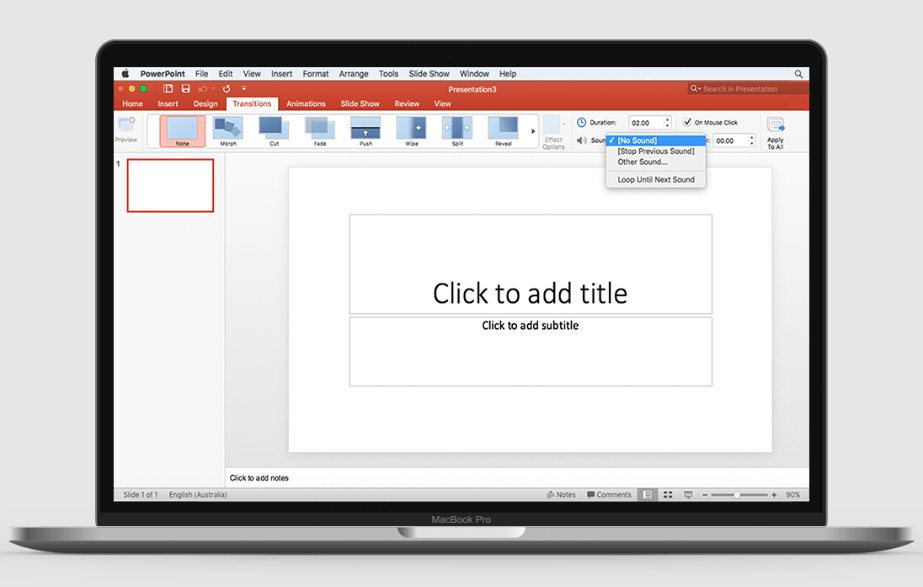Switch to Slide Sorter view icon
The height and width of the screenshot is (587, 923).
coord(668,495)
